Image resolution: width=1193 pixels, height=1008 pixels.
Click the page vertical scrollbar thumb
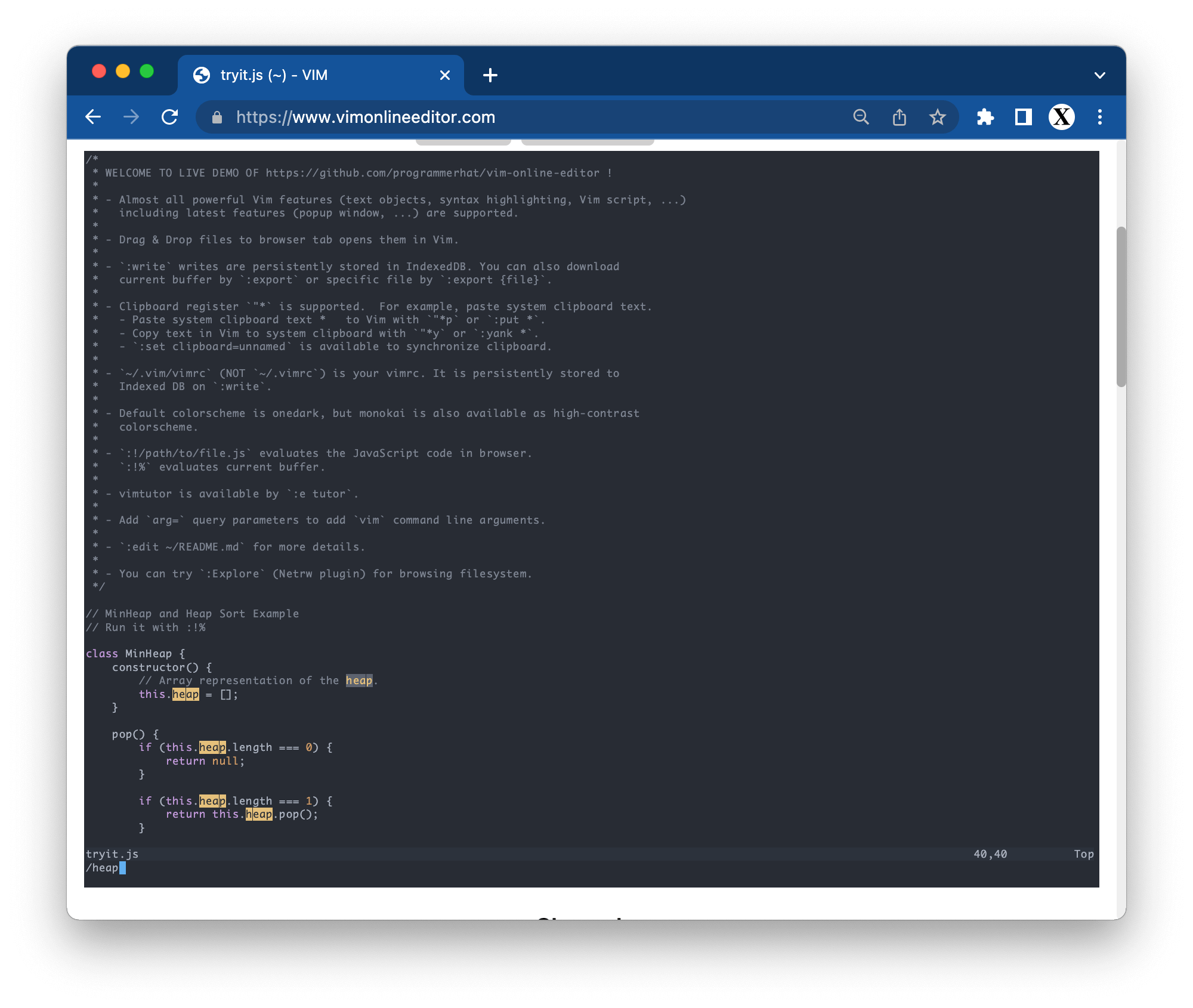pos(1121,307)
